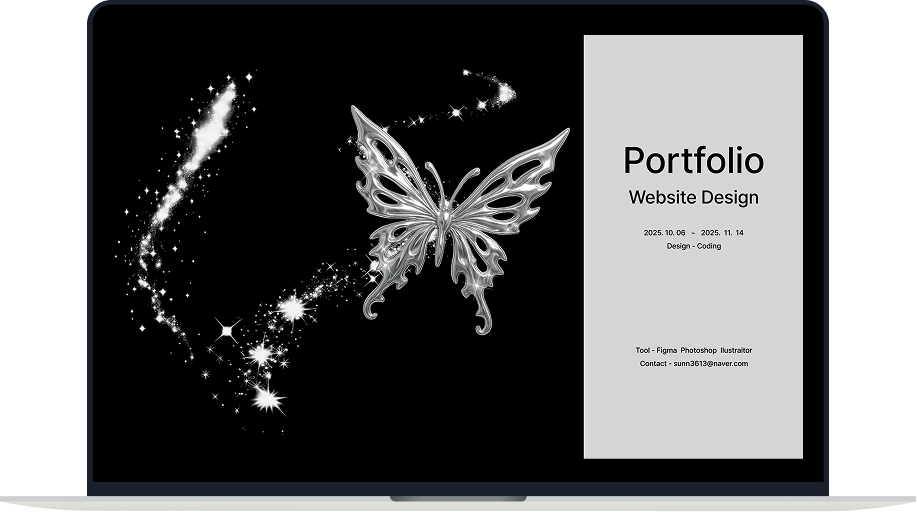917x512 pixels.
Task: Click the empty area of the gray panel
Action: pos(693,420)
